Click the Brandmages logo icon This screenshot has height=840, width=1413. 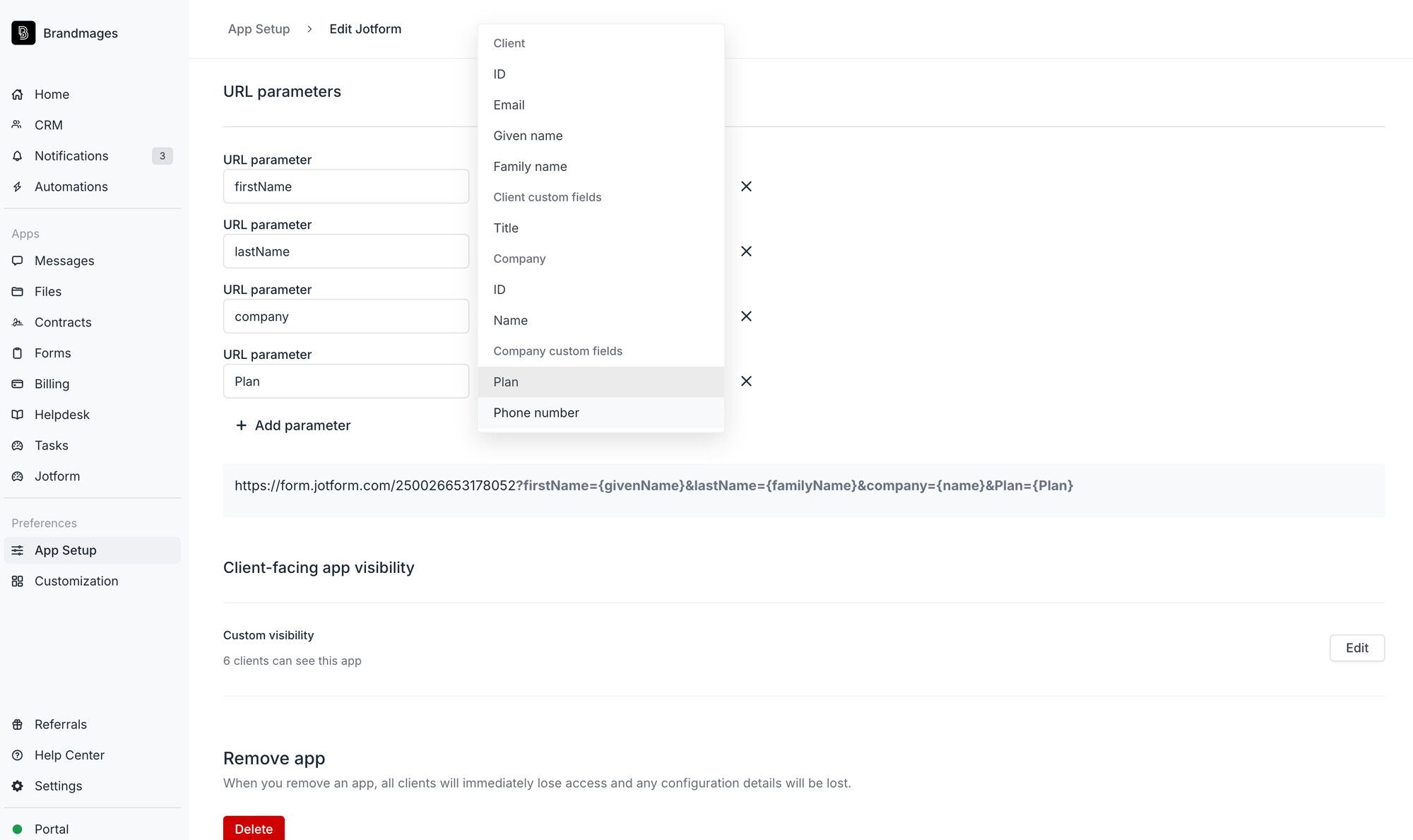click(x=23, y=33)
